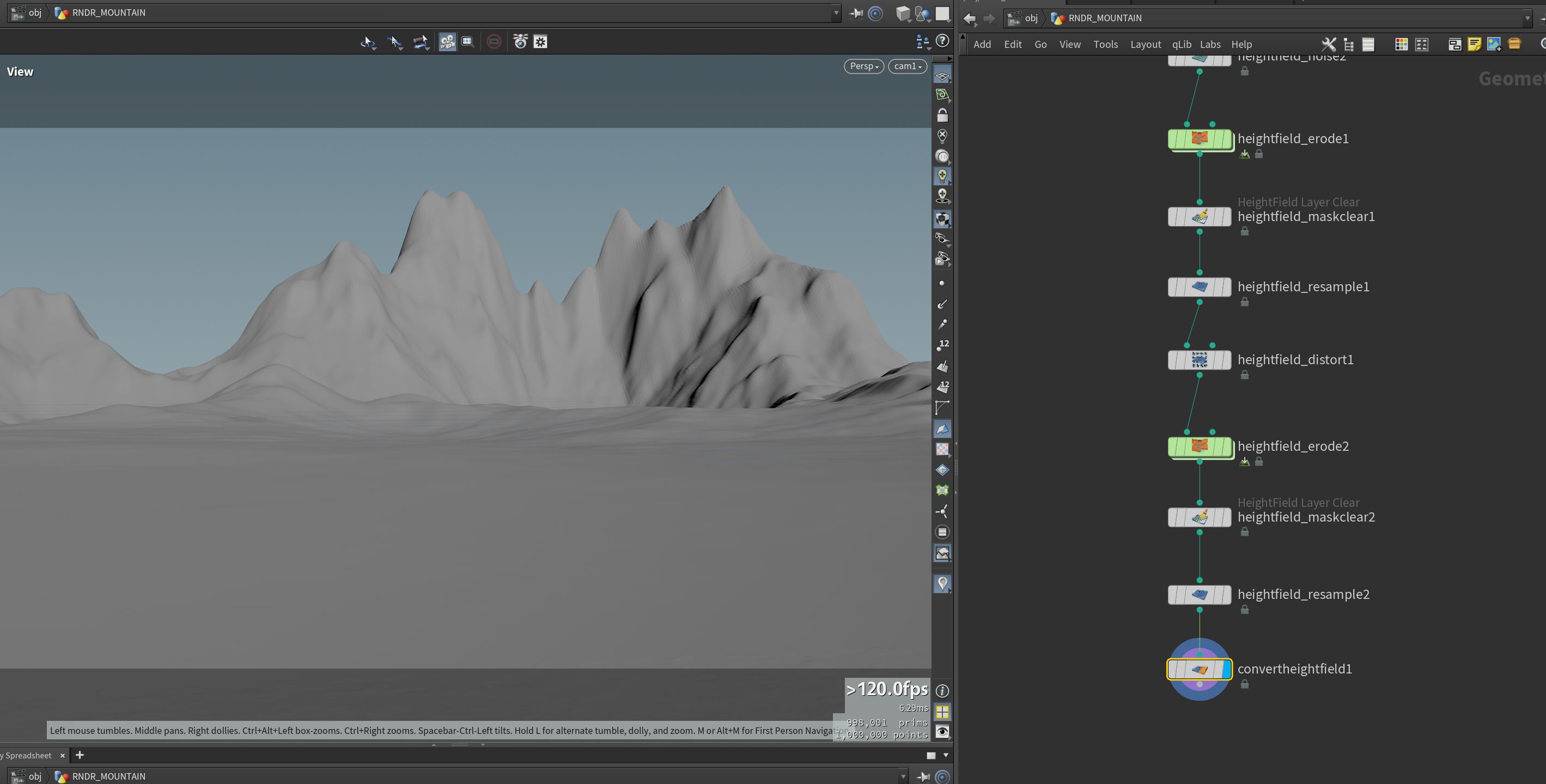This screenshot has width=1546, height=784.
Task: Open the network tools wrench icon
Action: tap(1329, 45)
